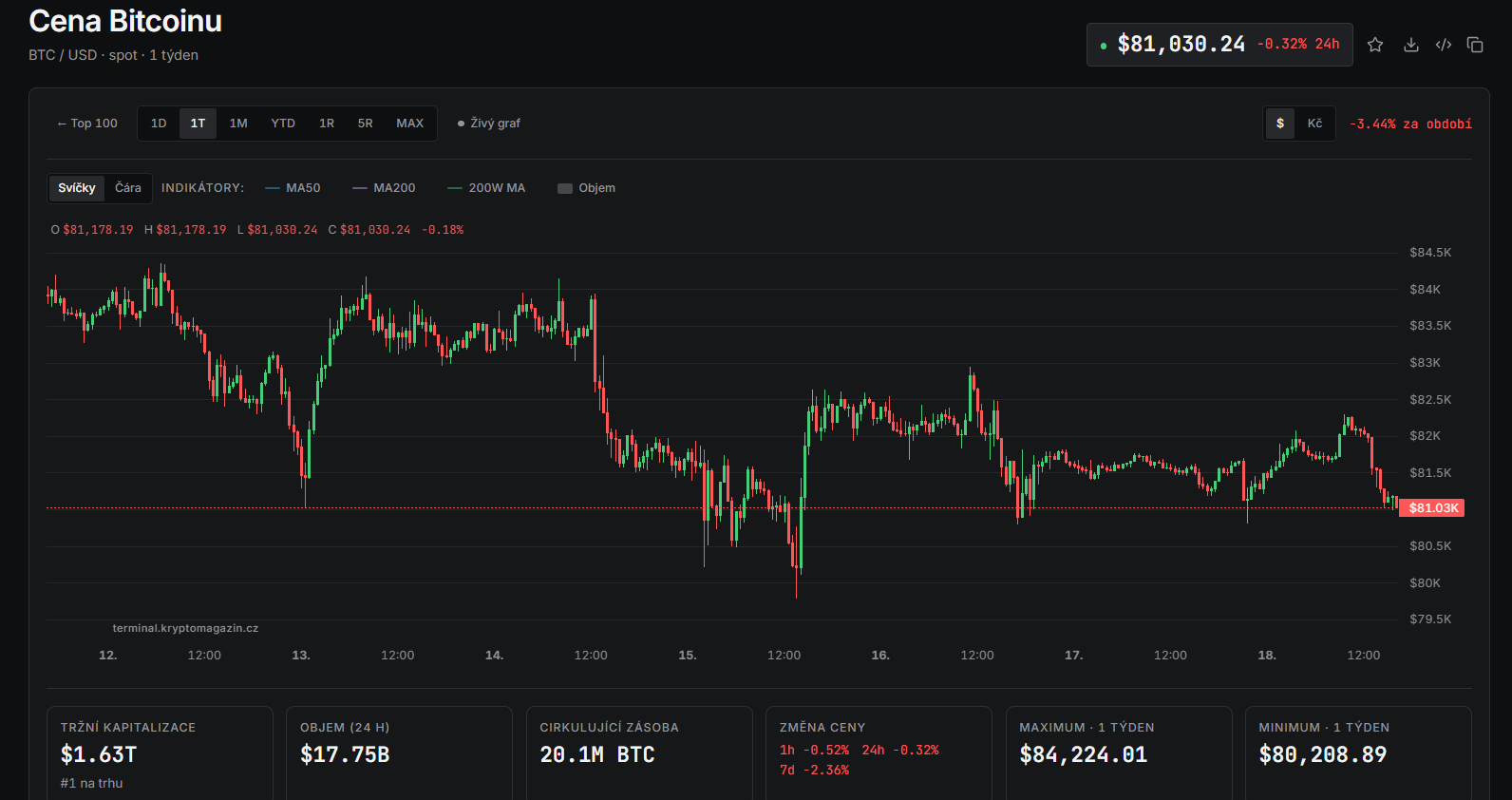Click the Maximum 1 týden $84,224.01 value

pyautogui.click(x=1084, y=755)
